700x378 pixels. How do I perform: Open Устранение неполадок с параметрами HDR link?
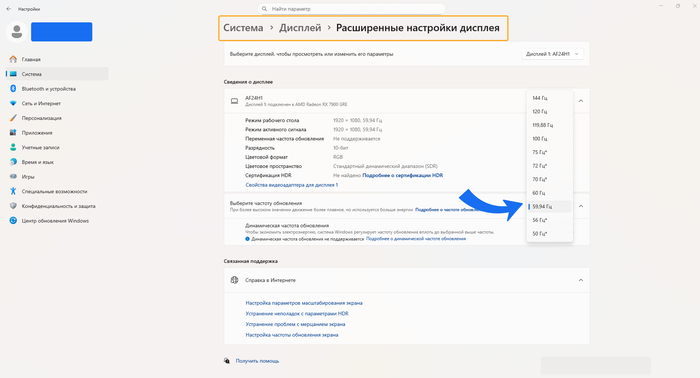tap(297, 314)
